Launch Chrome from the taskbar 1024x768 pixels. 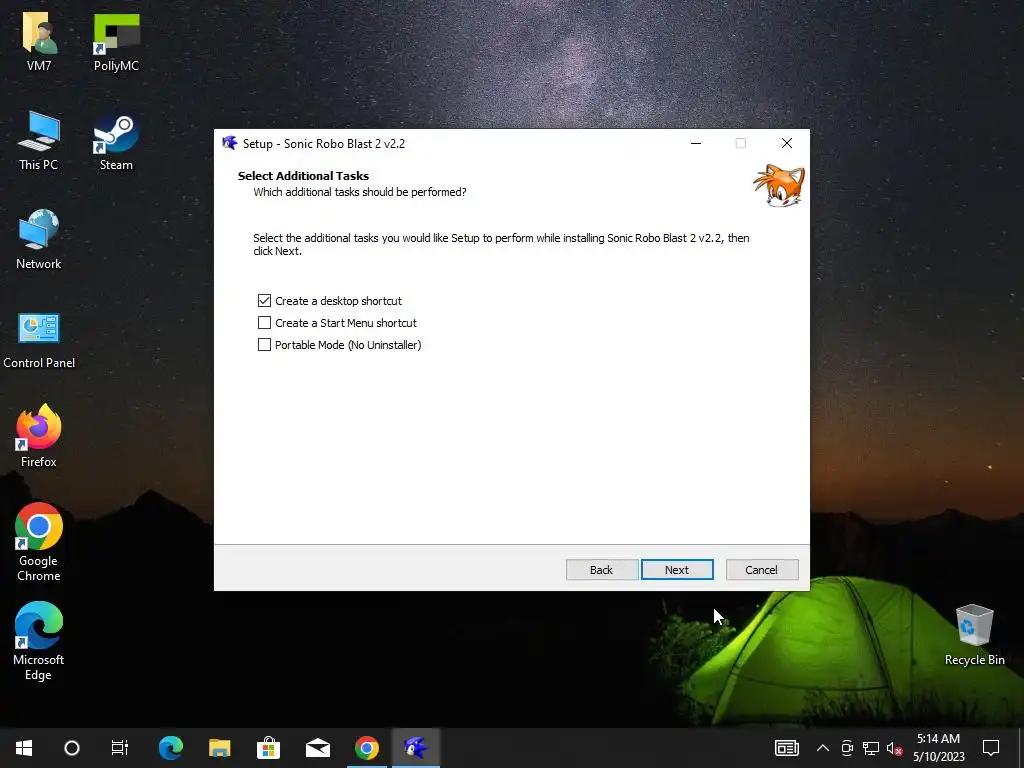366,748
